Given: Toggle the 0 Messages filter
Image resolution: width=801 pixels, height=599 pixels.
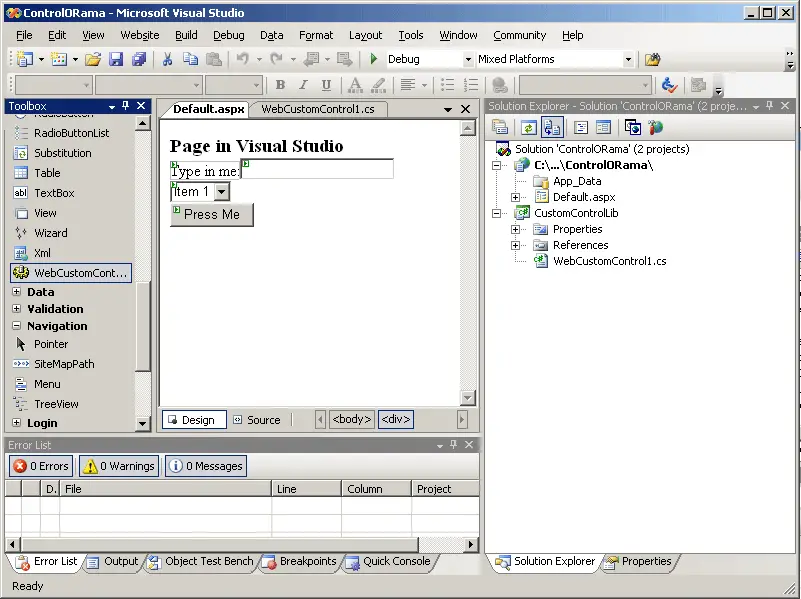Looking at the screenshot, I should click(x=206, y=466).
